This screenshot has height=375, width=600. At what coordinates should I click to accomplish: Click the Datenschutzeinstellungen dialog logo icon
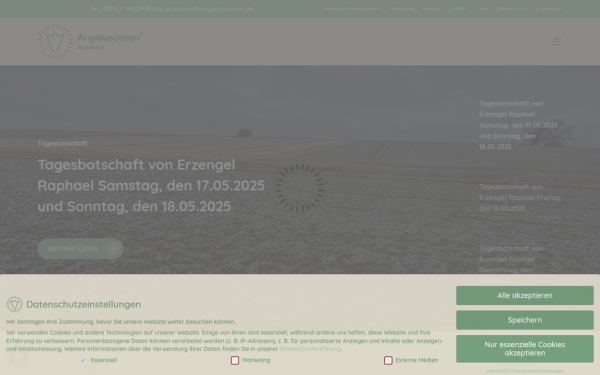pos(14,305)
